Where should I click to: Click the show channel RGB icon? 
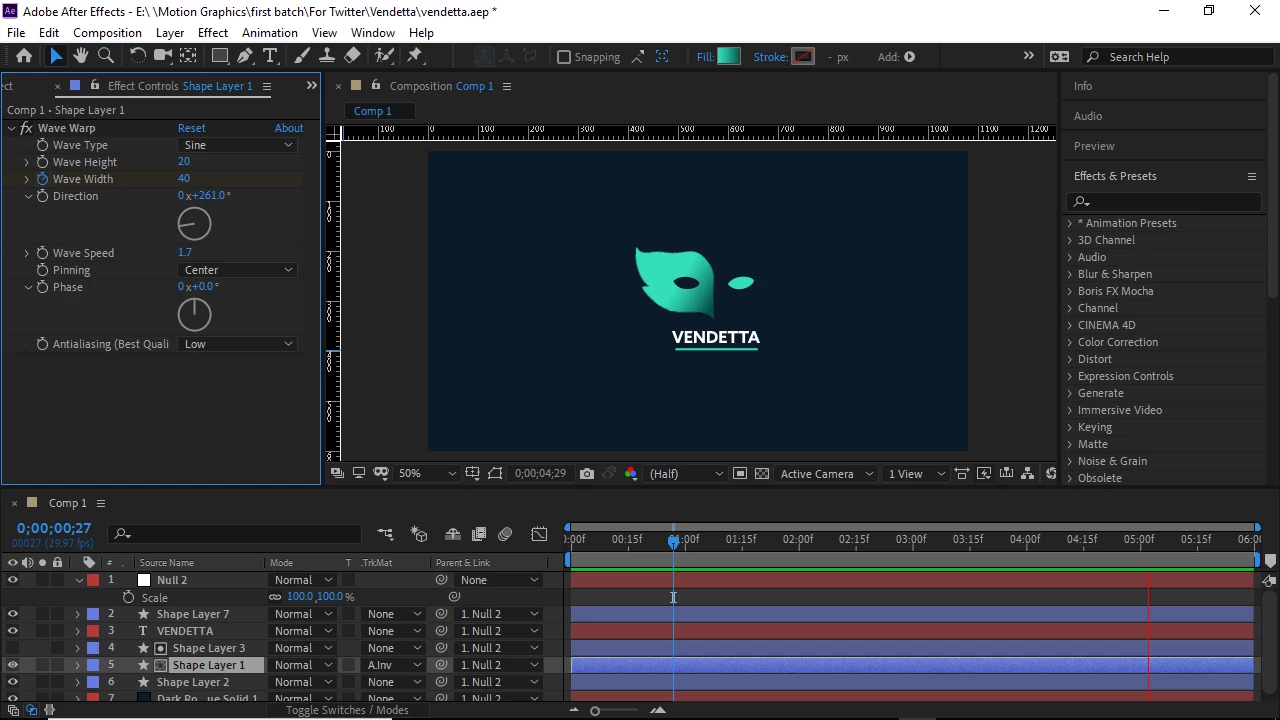coord(631,473)
